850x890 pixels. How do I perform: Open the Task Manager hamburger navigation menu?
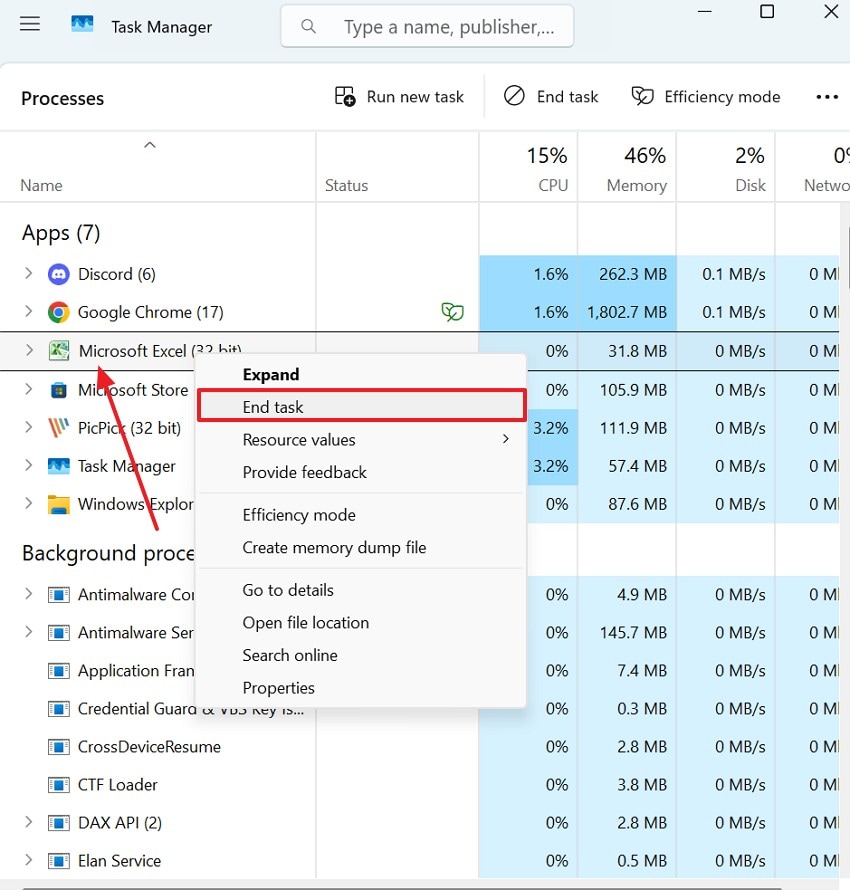(x=29, y=24)
